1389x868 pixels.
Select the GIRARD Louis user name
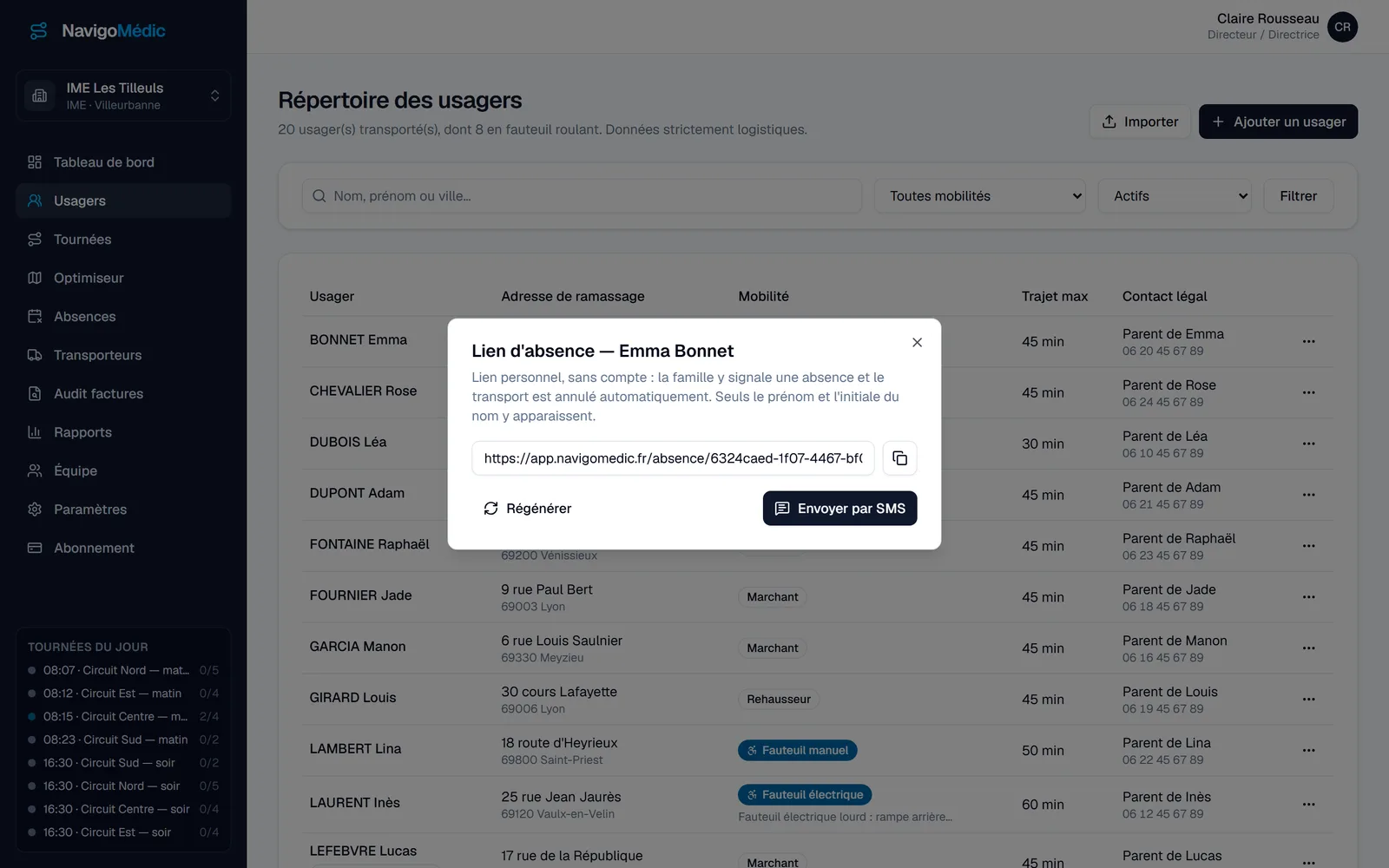point(352,698)
